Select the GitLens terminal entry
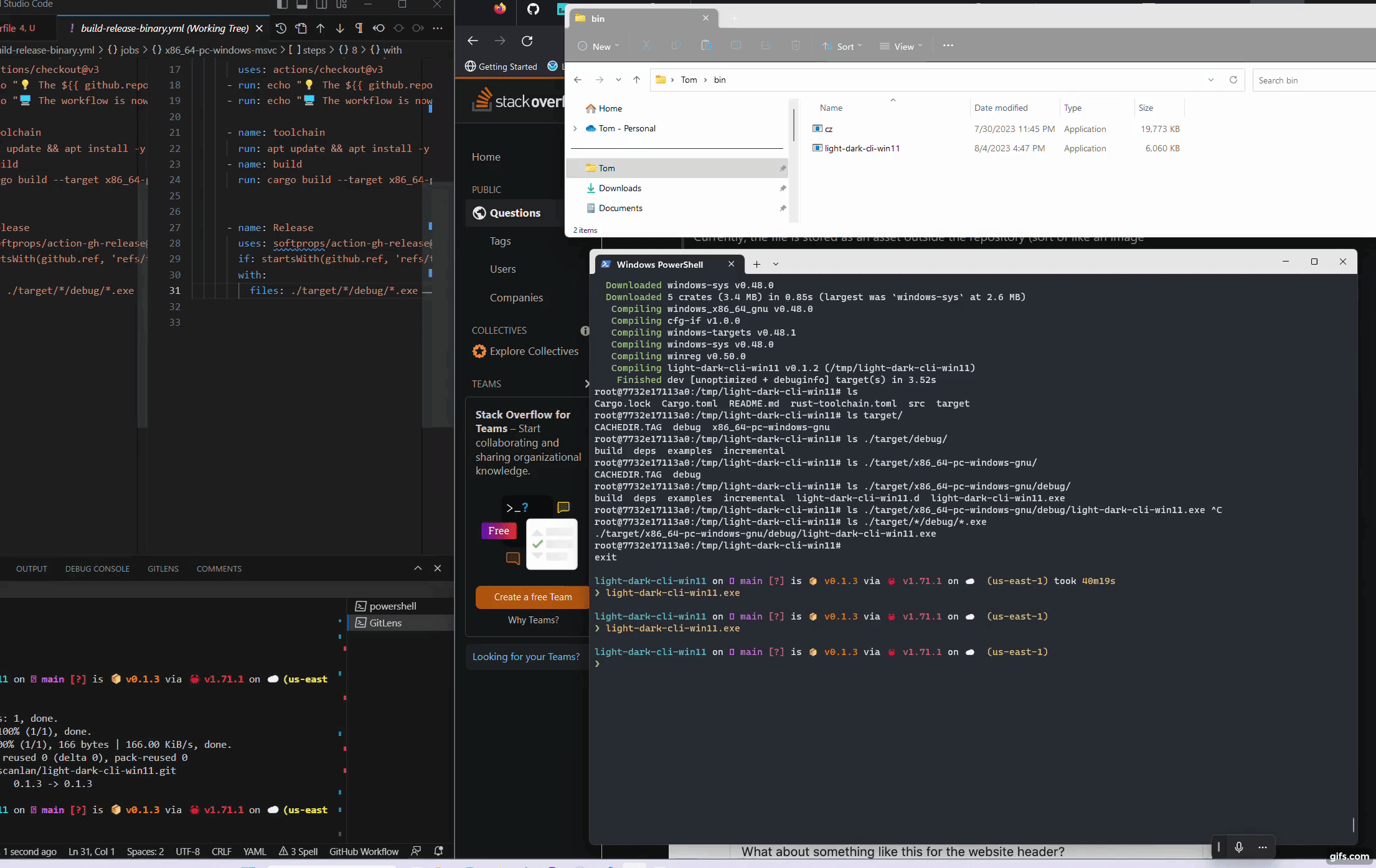This screenshot has width=1376, height=868. coord(385,623)
